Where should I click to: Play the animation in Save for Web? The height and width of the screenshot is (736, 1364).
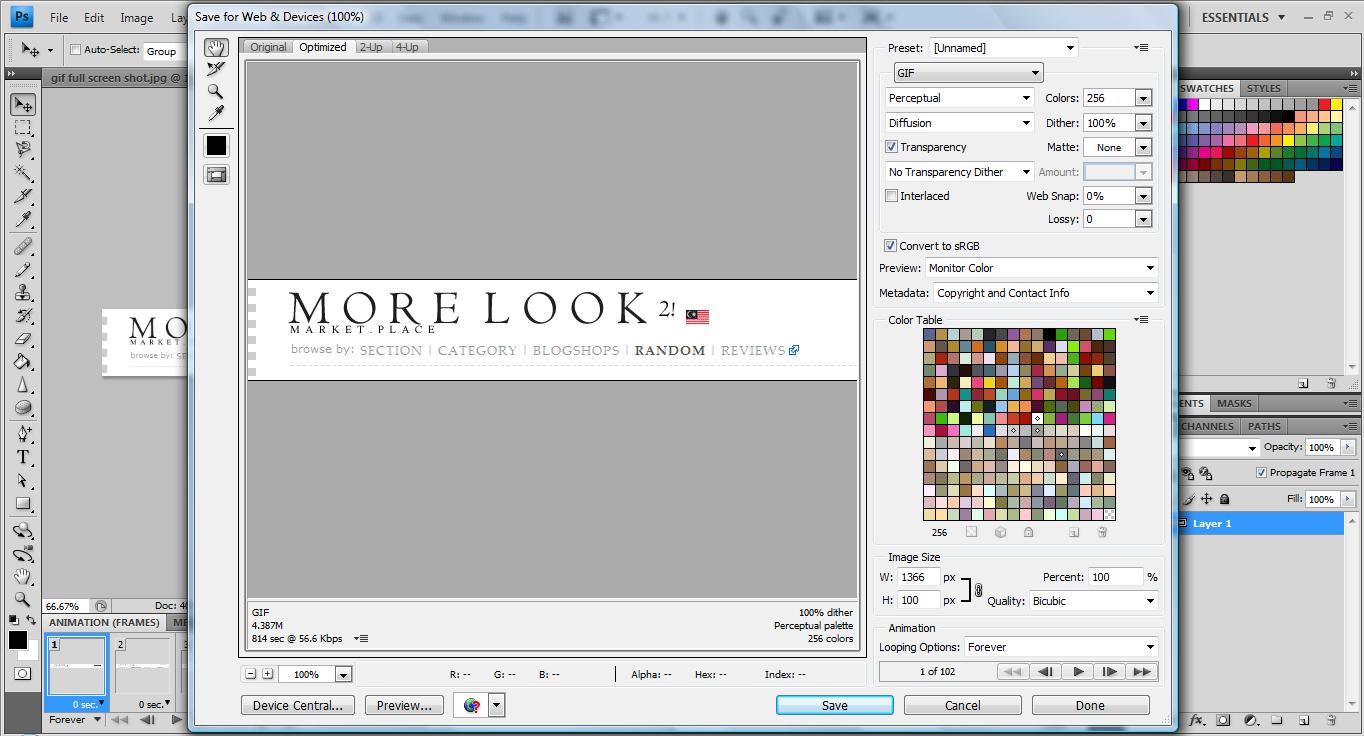click(x=1077, y=672)
